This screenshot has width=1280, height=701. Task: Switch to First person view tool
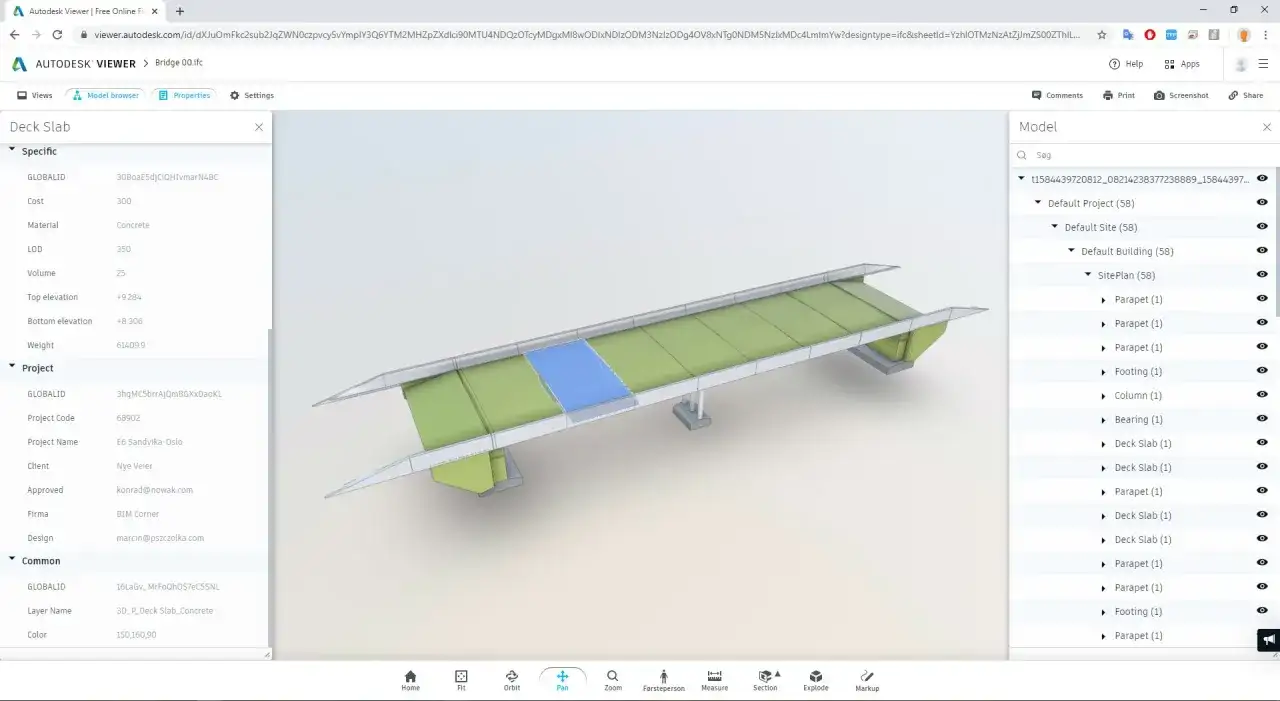664,680
